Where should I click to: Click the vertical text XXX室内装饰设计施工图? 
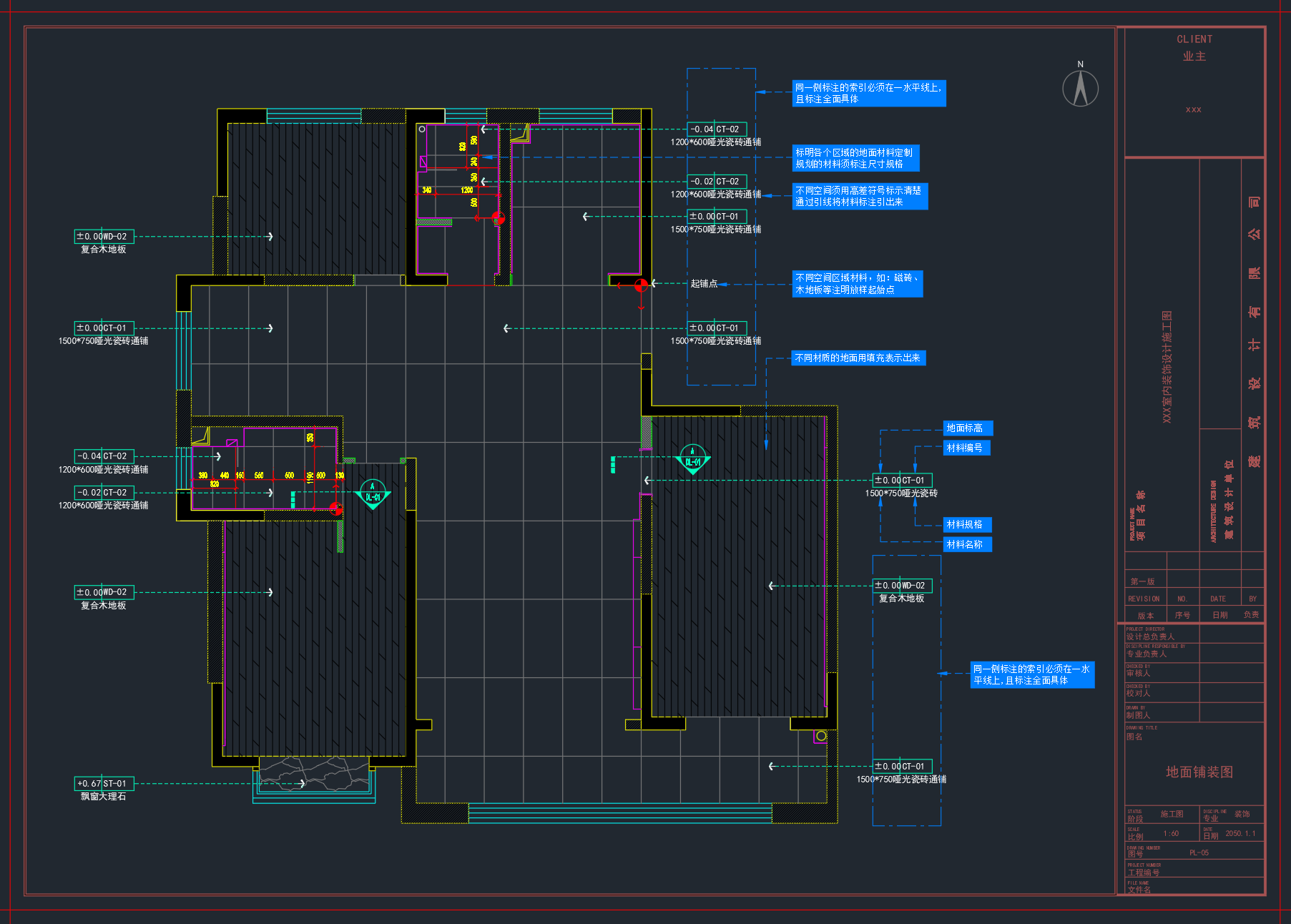pyautogui.click(x=1167, y=367)
